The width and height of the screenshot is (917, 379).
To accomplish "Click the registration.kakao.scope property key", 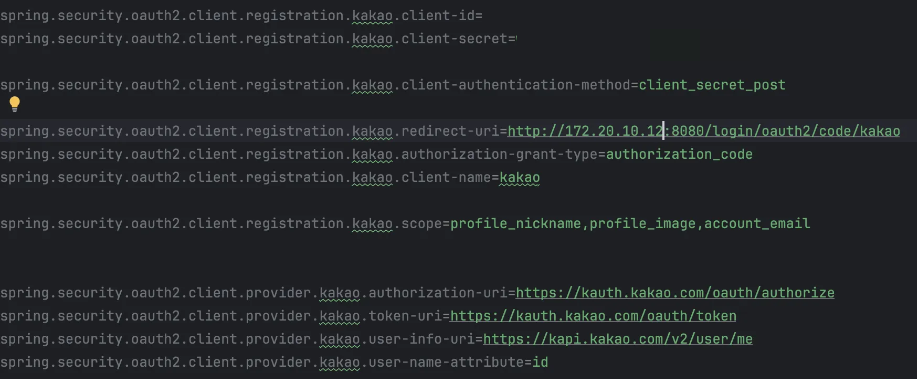I will 222,224.
